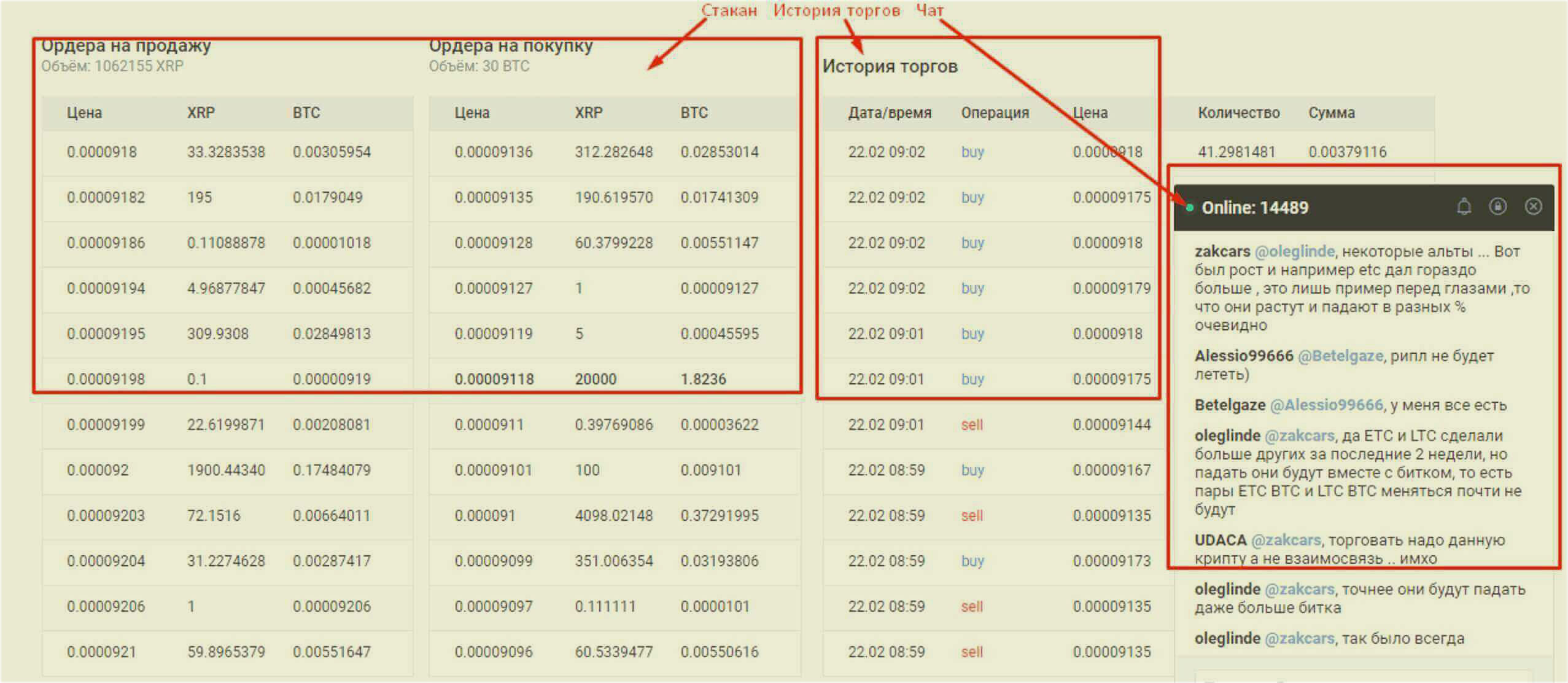Click the chat notification bell icon
The width and height of the screenshot is (1568, 683).
(1464, 207)
